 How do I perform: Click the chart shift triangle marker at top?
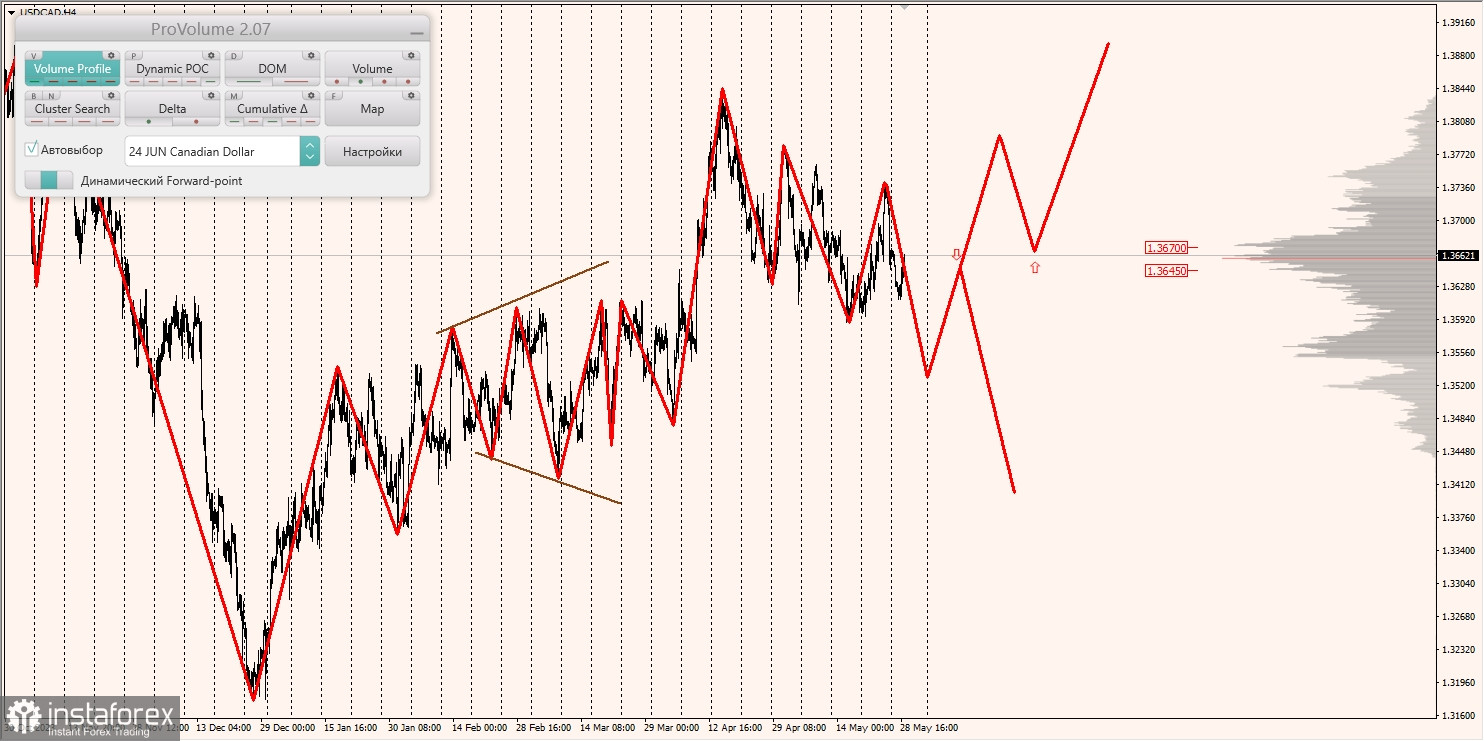(905, 6)
